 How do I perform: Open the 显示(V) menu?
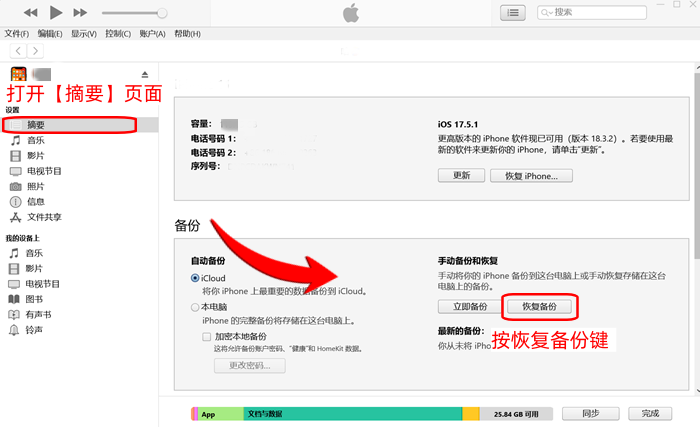[x=84, y=33]
